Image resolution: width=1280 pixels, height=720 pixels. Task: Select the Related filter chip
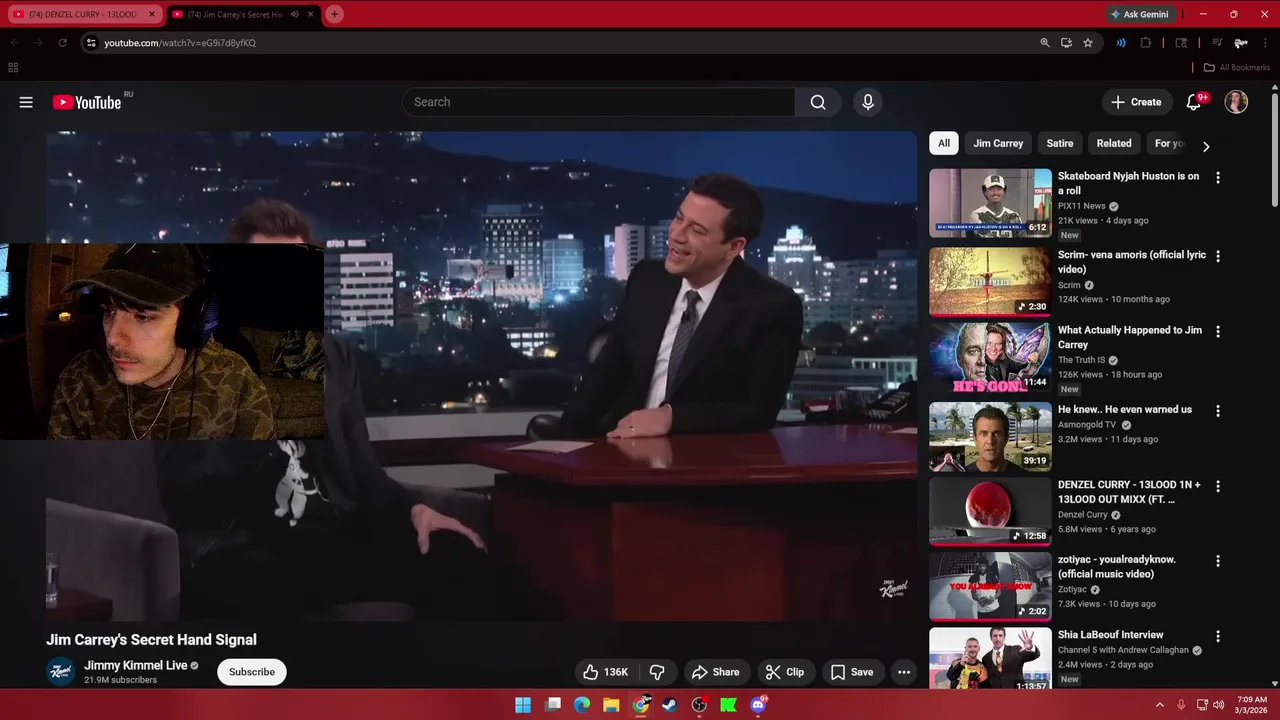click(x=1114, y=143)
